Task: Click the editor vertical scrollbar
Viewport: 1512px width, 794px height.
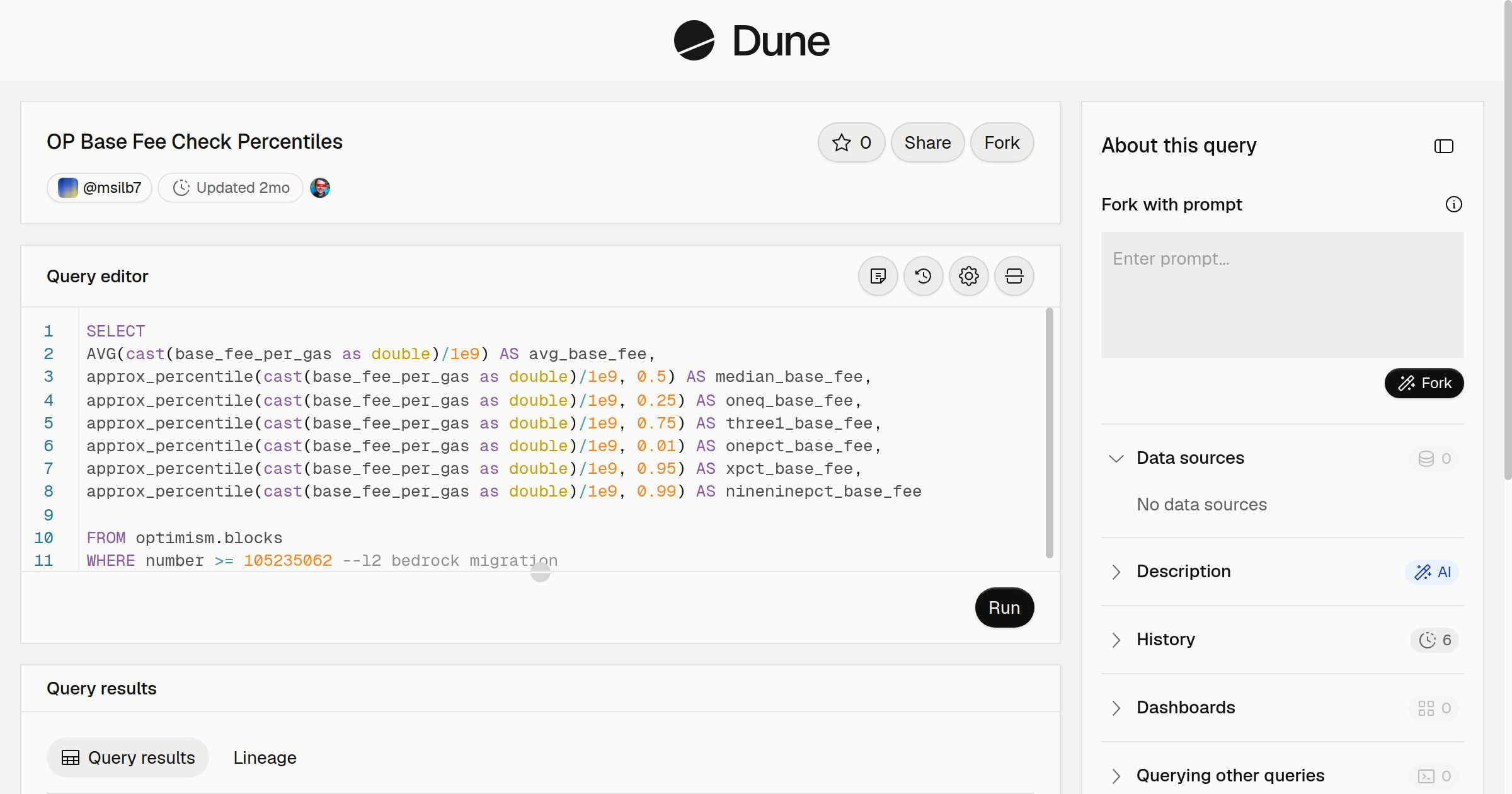Action: pyautogui.click(x=1050, y=433)
